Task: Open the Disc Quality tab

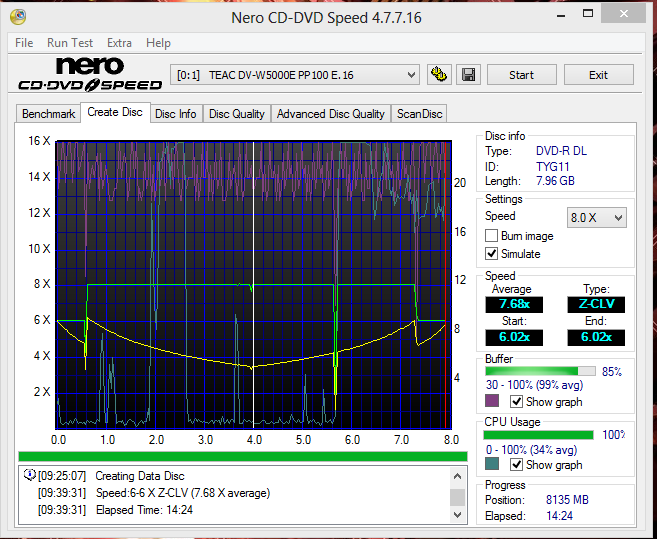Action: click(237, 114)
